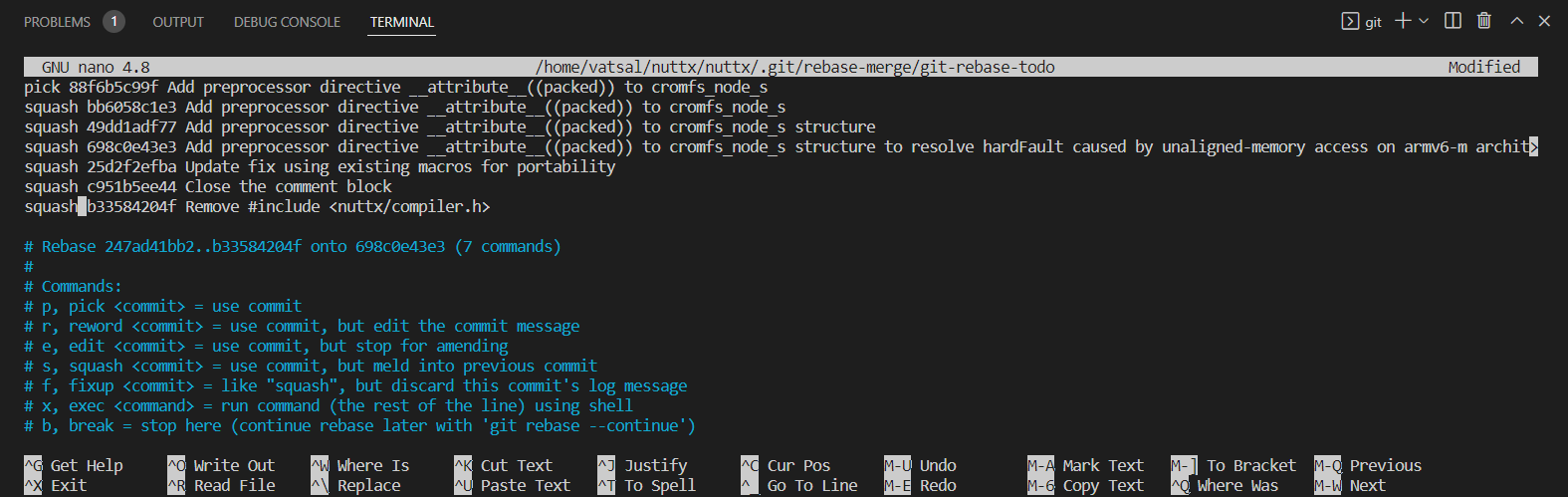Click the '# p, pick <commit>' help line
1568x497 pixels.
tap(162, 306)
